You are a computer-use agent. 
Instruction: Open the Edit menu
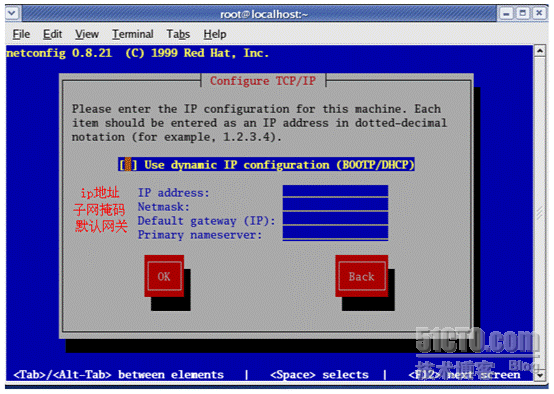point(52,34)
